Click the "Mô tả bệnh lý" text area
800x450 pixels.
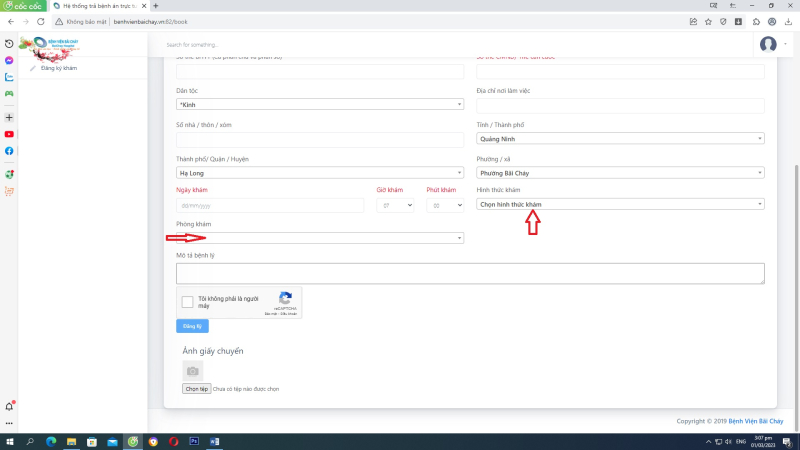click(x=470, y=273)
